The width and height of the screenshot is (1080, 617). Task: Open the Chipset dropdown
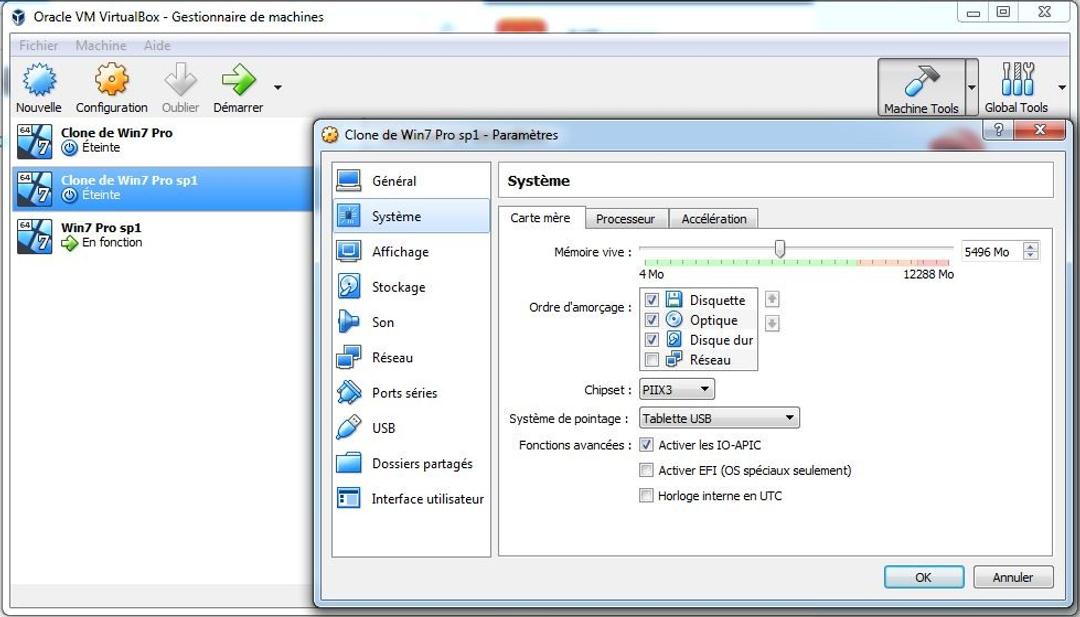pyautogui.click(x=675, y=390)
